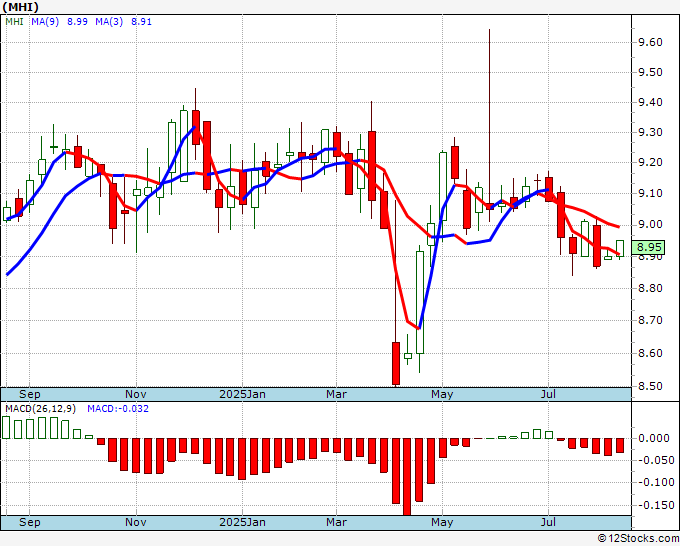This screenshot has height=546, width=680.
Task: Click Sep on the price chart date axis
Action: pos(29,394)
